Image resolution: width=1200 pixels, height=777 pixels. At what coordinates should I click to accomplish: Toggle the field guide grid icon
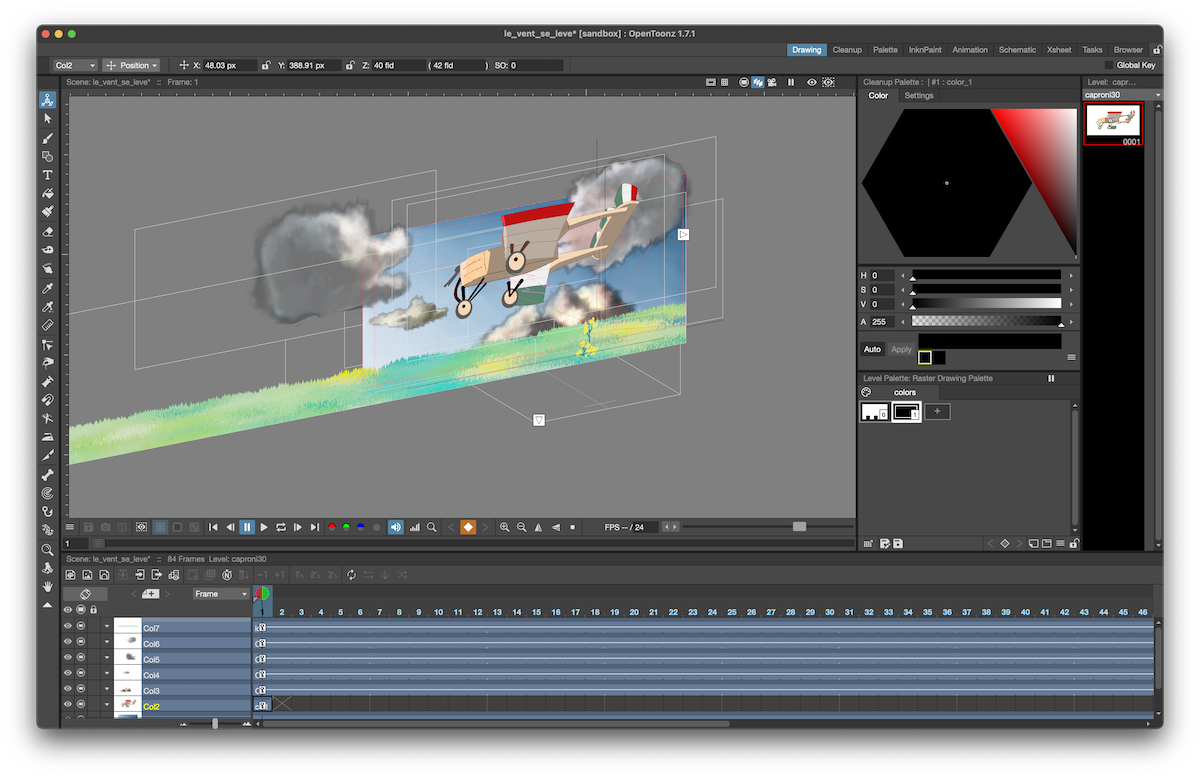724,82
